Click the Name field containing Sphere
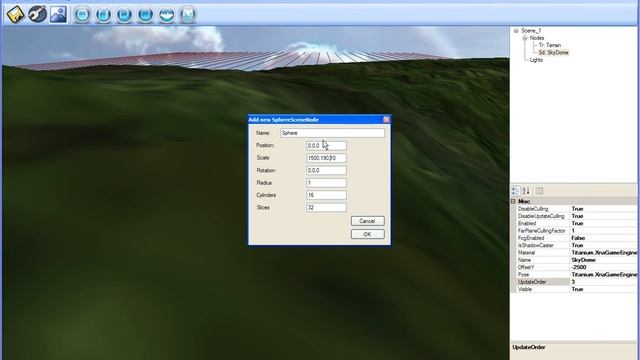Viewport: 640px width, 360px height. [332, 133]
